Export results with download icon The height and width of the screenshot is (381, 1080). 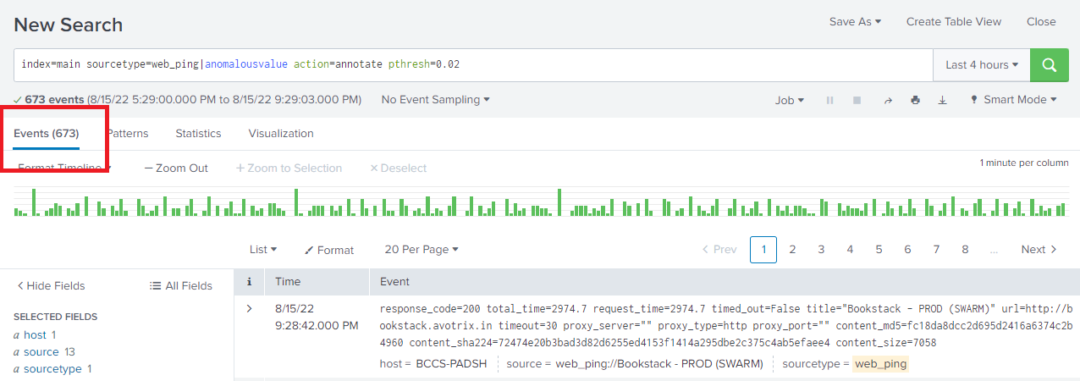(x=942, y=100)
